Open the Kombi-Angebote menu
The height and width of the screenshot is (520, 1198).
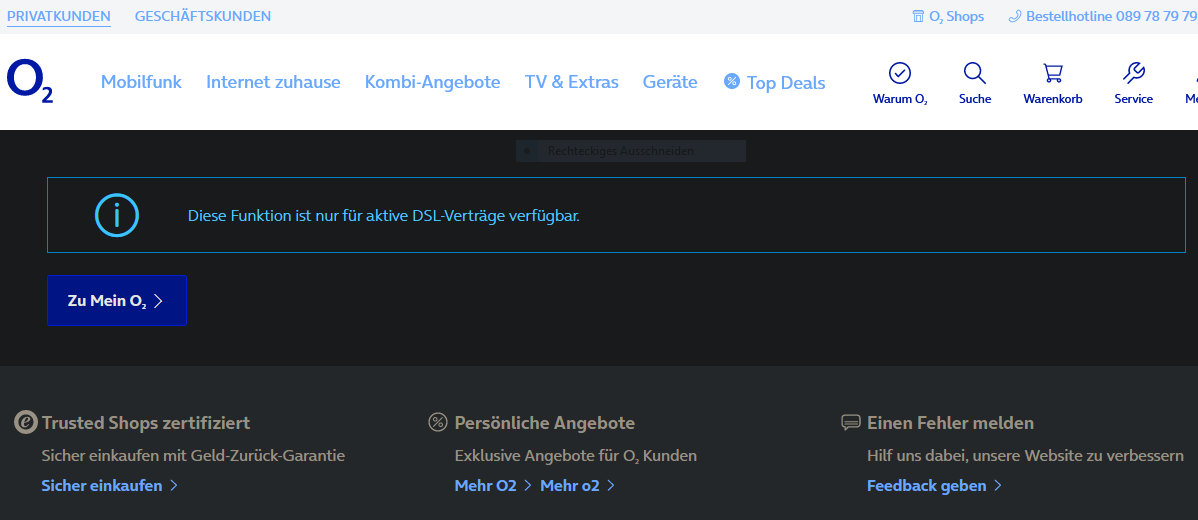point(432,82)
